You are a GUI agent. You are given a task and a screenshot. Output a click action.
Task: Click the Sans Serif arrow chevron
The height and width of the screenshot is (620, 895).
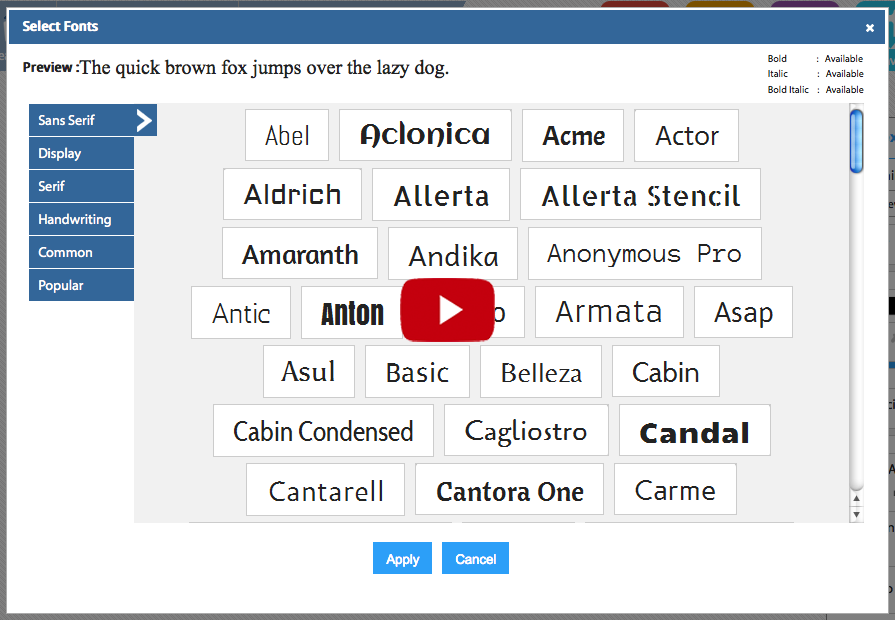point(145,120)
